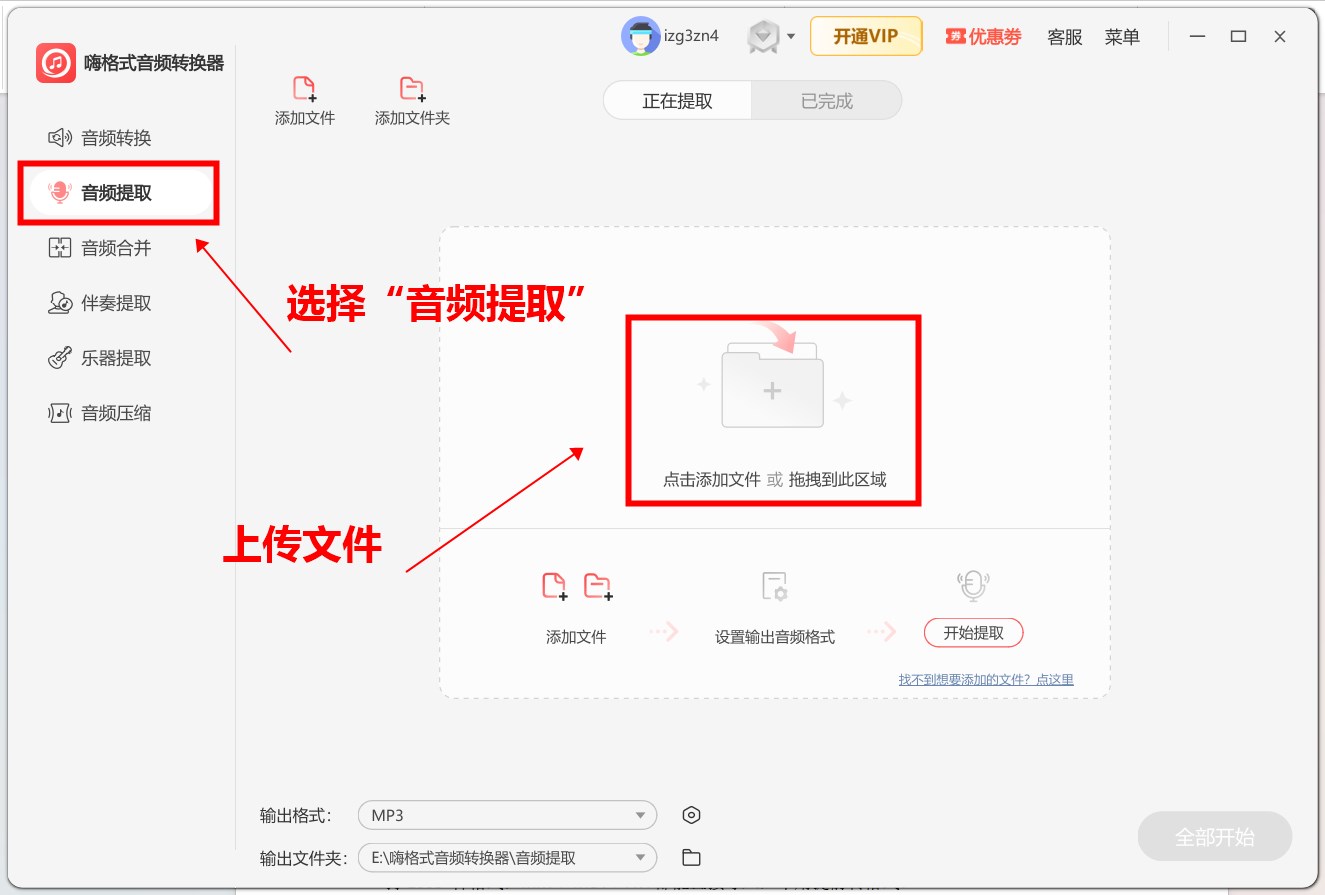Screen dimensions: 1325x895
Task: Open 音频转换 in the sidebar
Action: [100, 138]
